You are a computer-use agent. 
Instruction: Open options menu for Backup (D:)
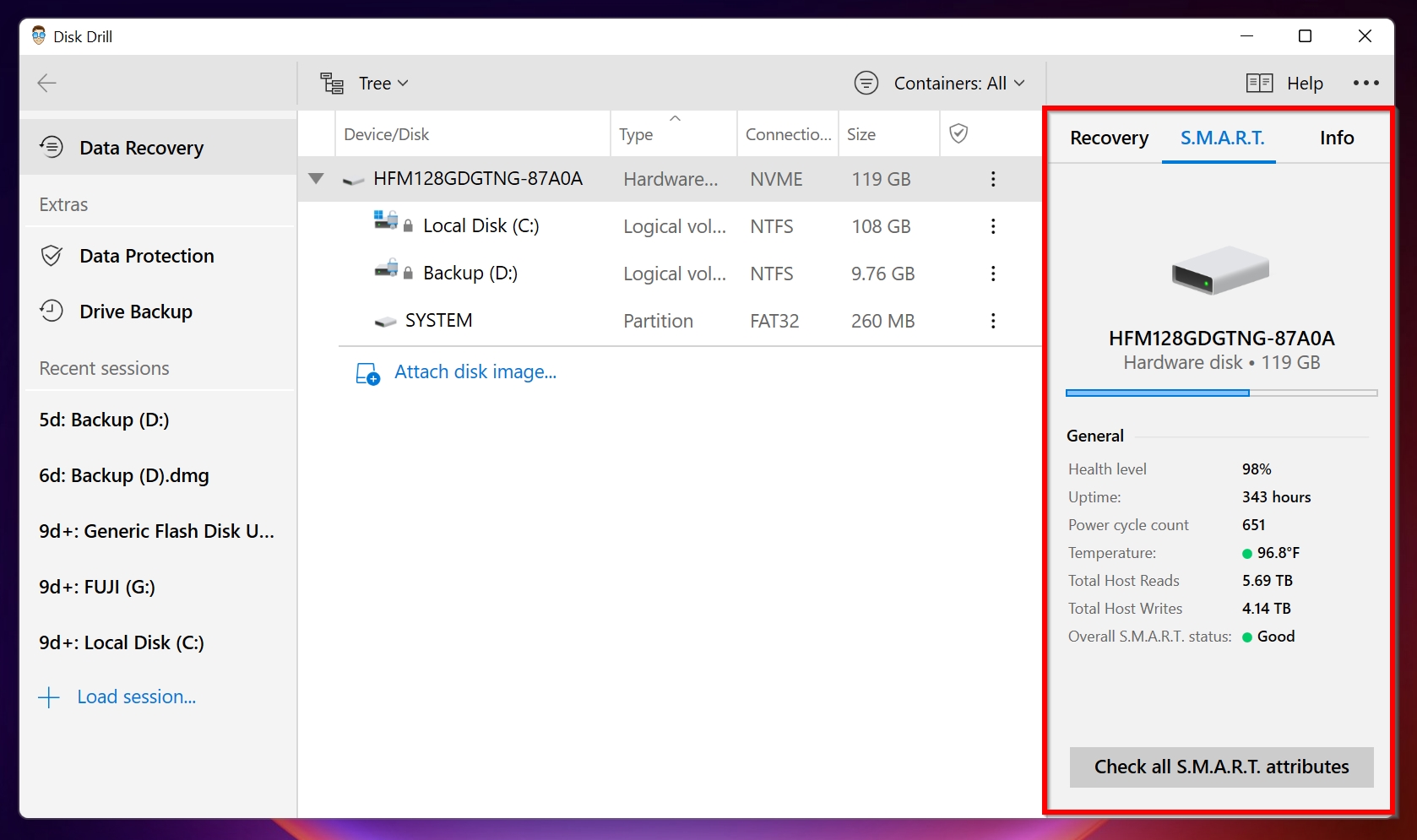pyautogui.click(x=993, y=274)
